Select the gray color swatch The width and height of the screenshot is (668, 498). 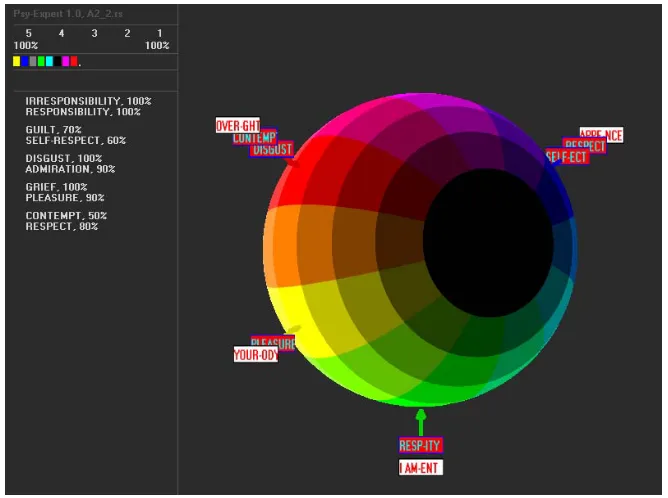tap(33, 61)
